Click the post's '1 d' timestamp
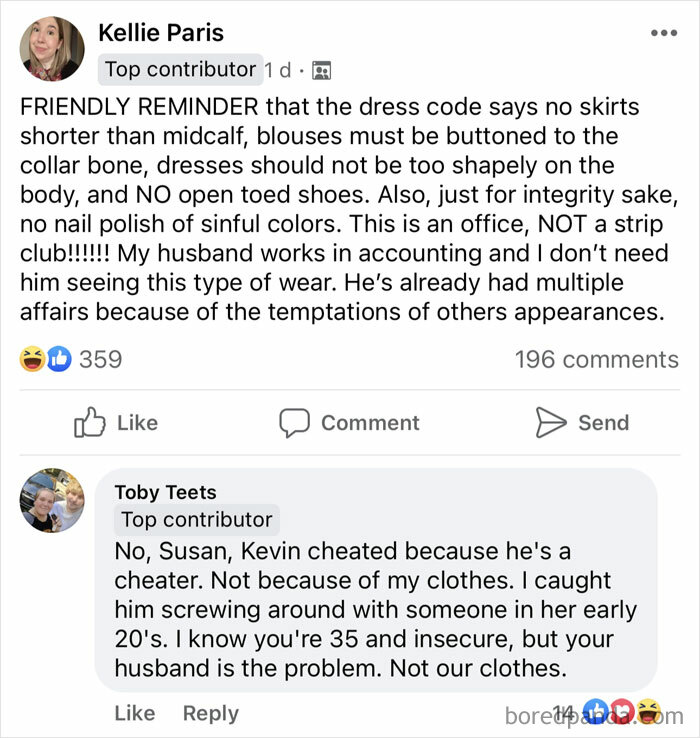Viewport: 700px width, 738px height. point(279,70)
